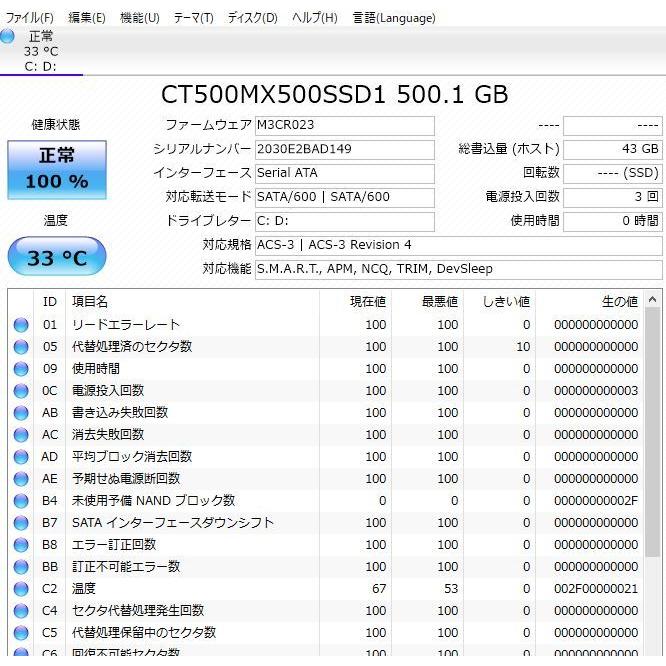Click status orb for C5 代替処理保留中のセクタ数

click(x=21, y=633)
